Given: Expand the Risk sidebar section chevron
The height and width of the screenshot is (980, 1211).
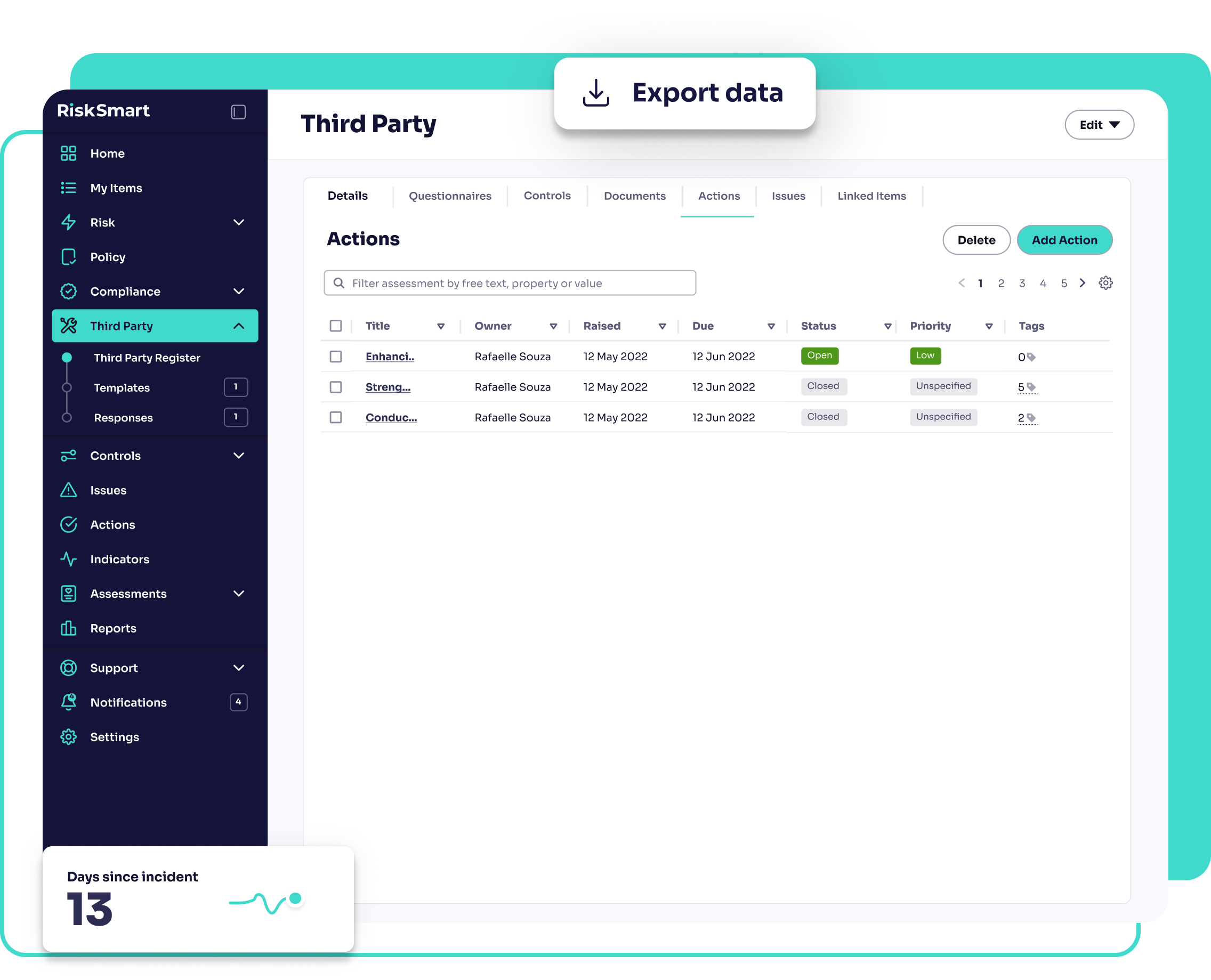Looking at the screenshot, I should 239,222.
